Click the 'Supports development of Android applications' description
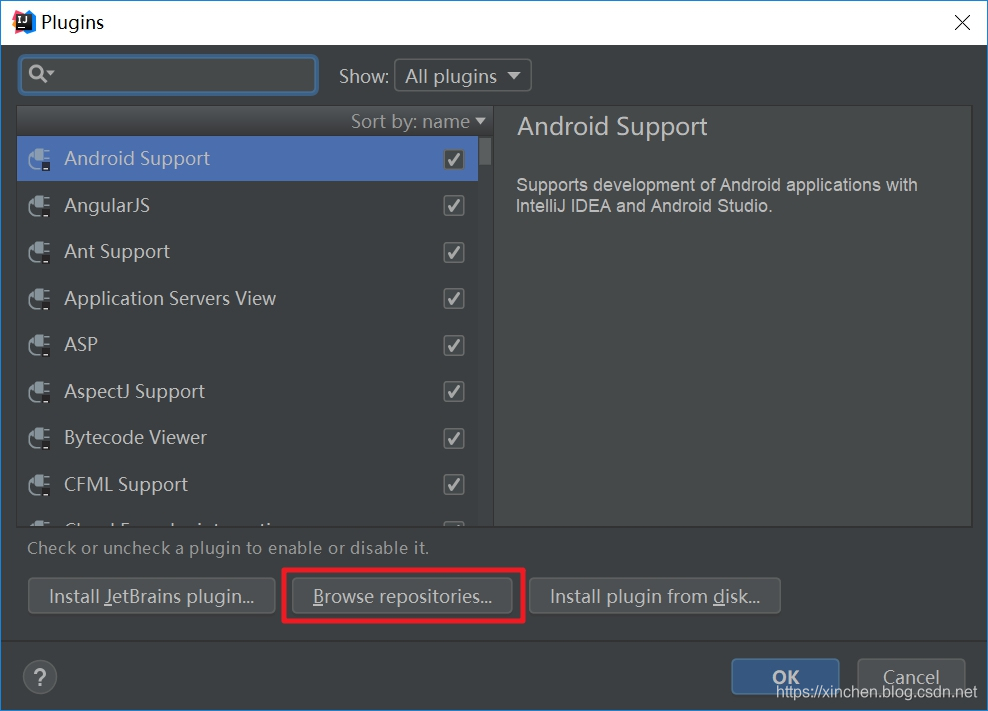 (x=716, y=195)
